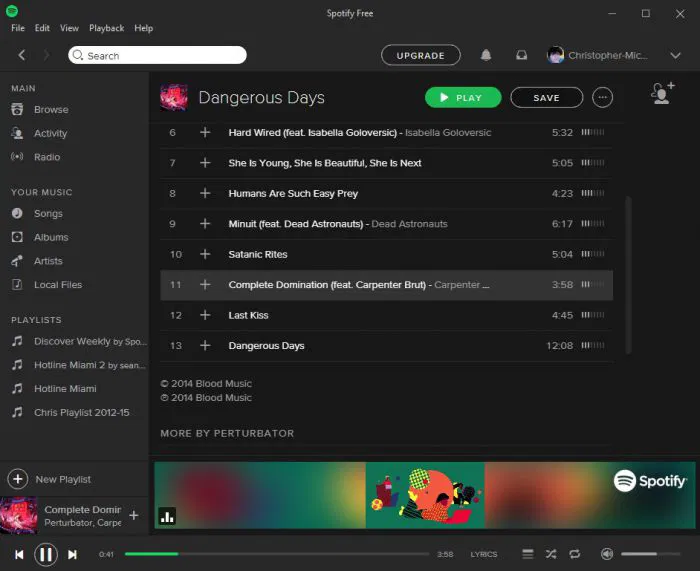Viewport: 700px width, 571px height.
Task: Add Dangerous Days track plus icon
Action: 205,345
